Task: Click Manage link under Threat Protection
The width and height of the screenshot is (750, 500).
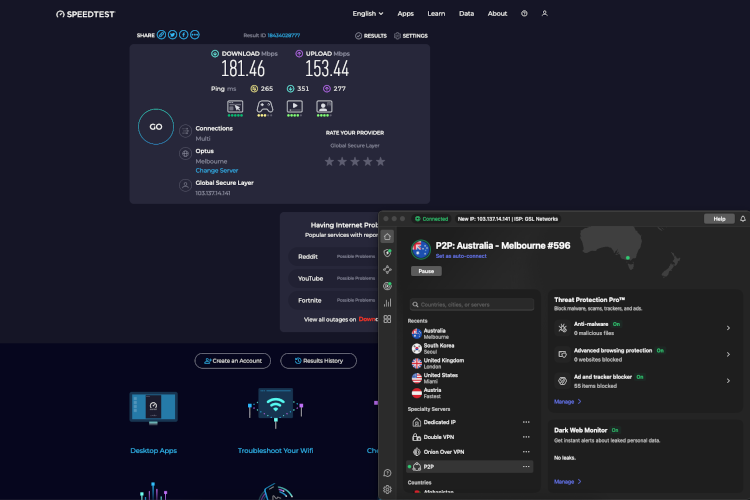Action: (567, 401)
